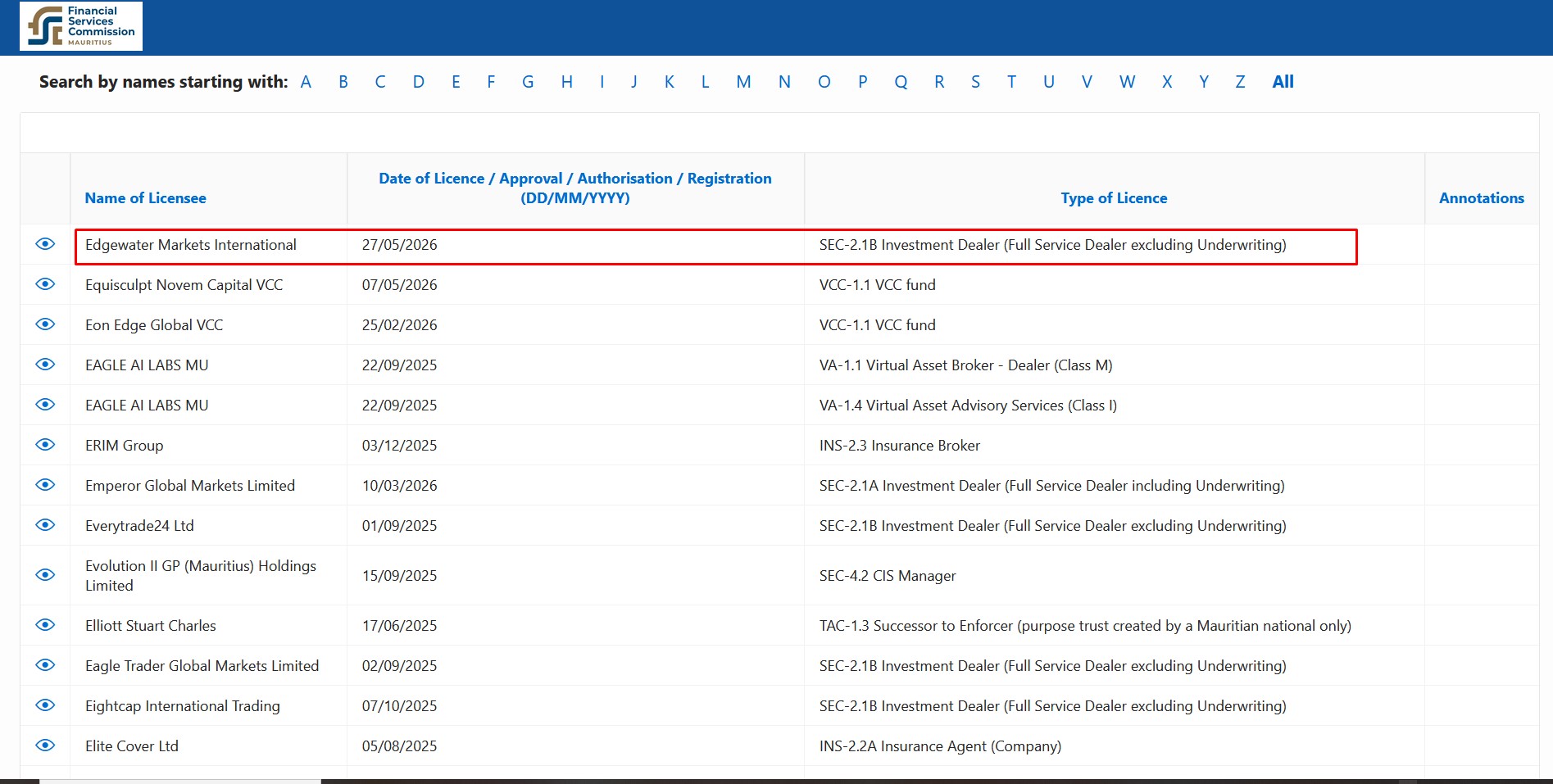Open the Financial Services Commission logo
1553x784 pixels.
point(81,26)
